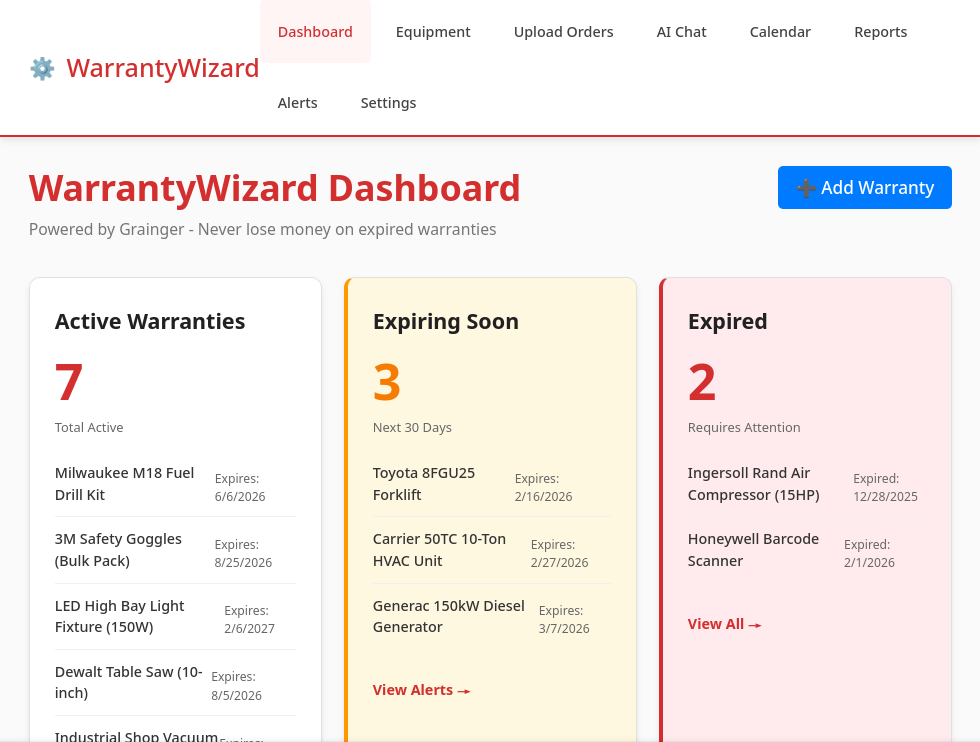Select Toyota 8FGU25 Forklift entry
The width and height of the screenshot is (980, 742).
491,484
